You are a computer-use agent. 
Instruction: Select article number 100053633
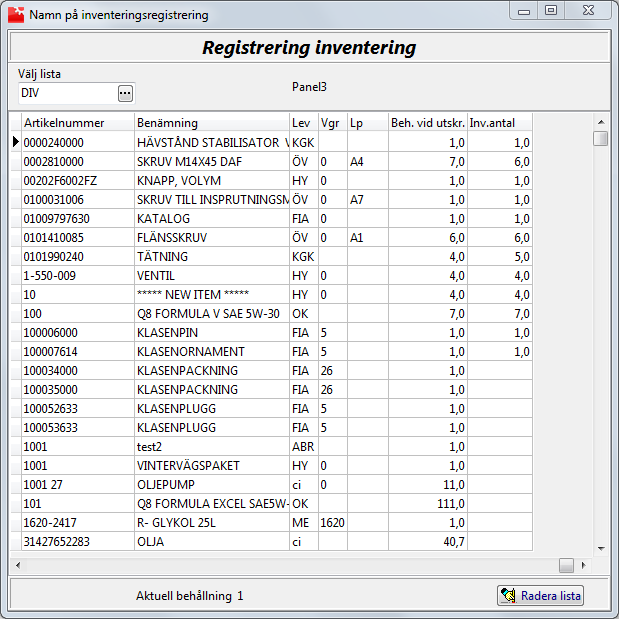tap(78, 427)
